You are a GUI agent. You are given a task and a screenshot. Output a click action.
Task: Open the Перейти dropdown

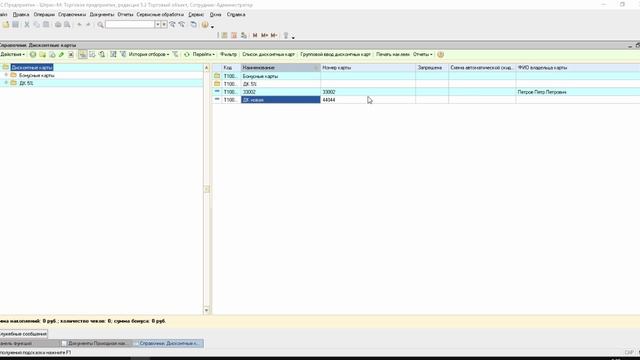[x=203, y=54]
